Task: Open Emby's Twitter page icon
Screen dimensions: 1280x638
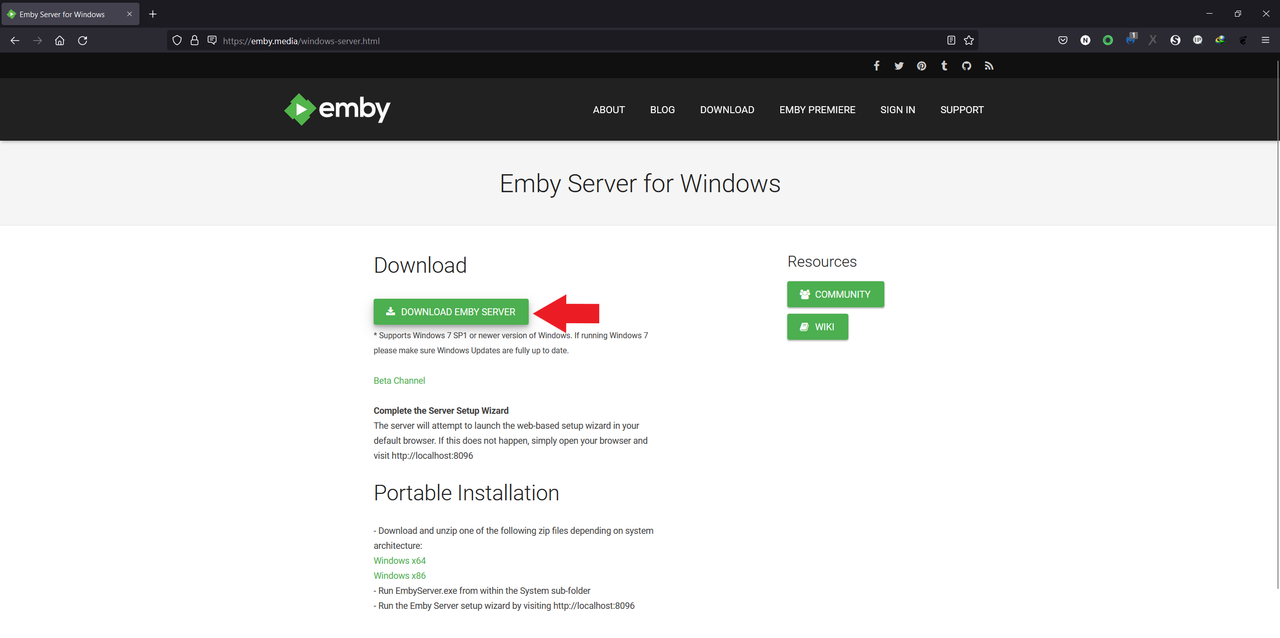Action: point(899,66)
